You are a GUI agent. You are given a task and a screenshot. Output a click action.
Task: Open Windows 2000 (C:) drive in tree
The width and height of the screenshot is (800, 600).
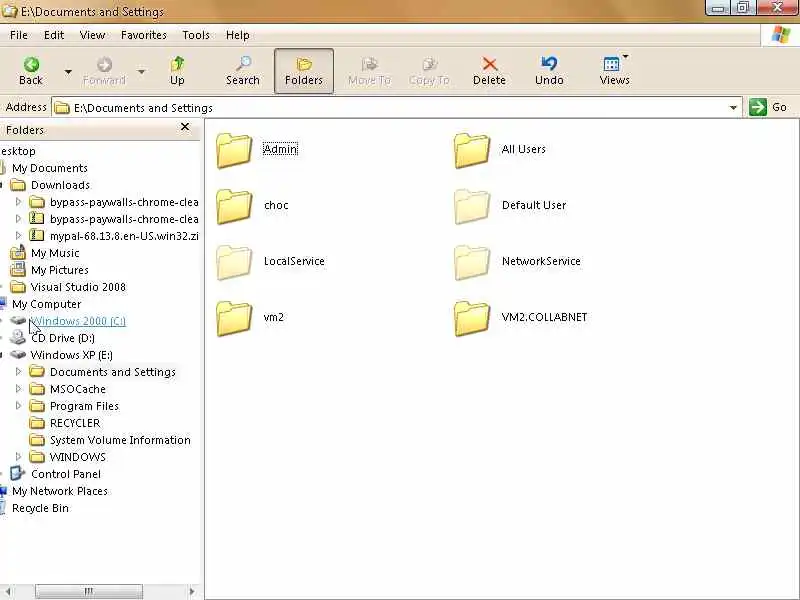[x=78, y=321]
